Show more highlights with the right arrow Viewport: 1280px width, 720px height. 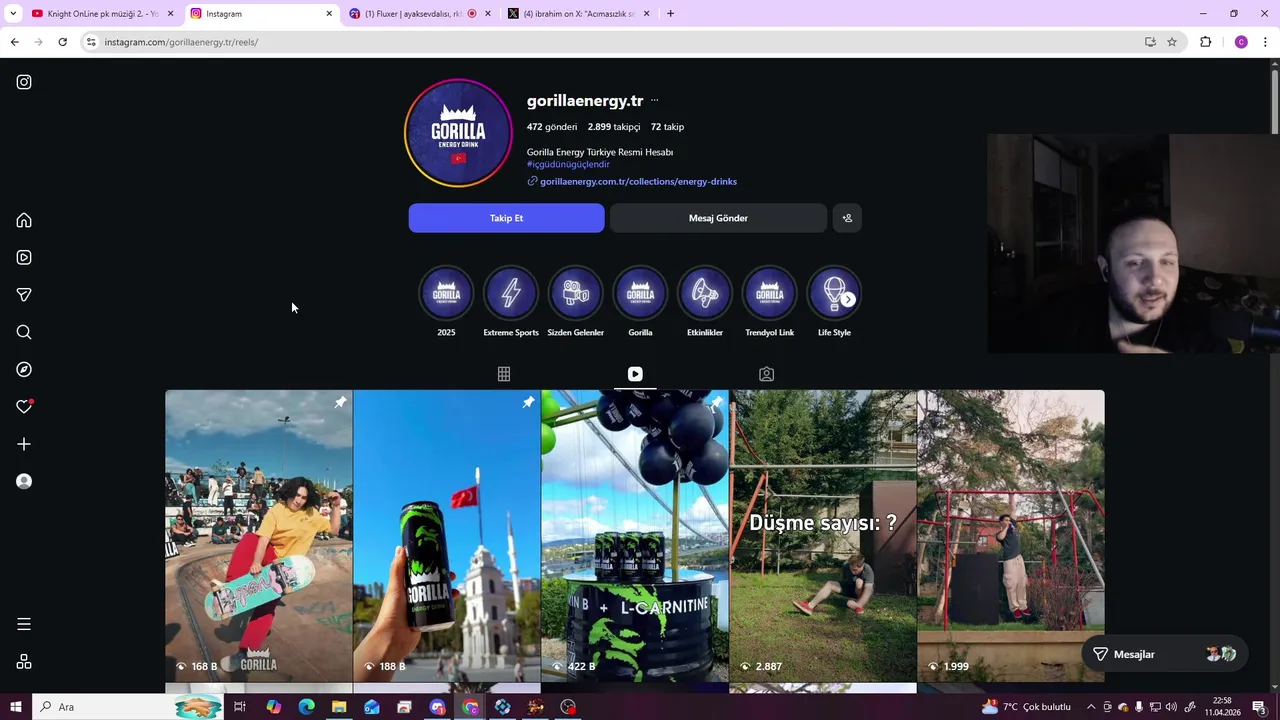[x=848, y=299]
